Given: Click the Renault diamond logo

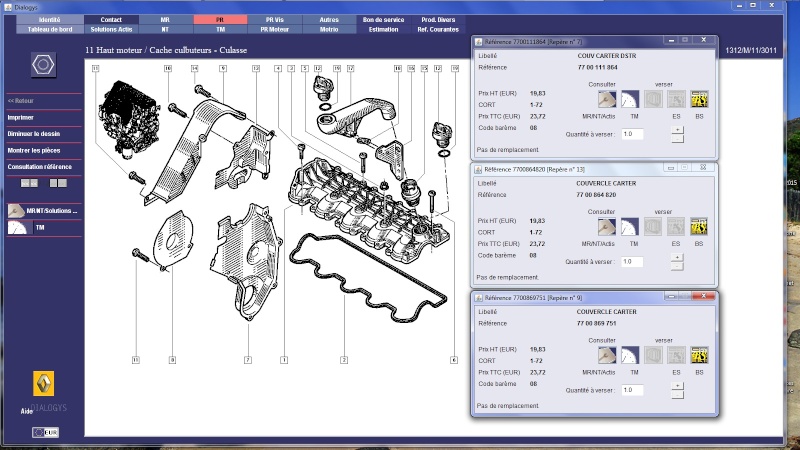Looking at the screenshot, I should click(x=43, y=384).
